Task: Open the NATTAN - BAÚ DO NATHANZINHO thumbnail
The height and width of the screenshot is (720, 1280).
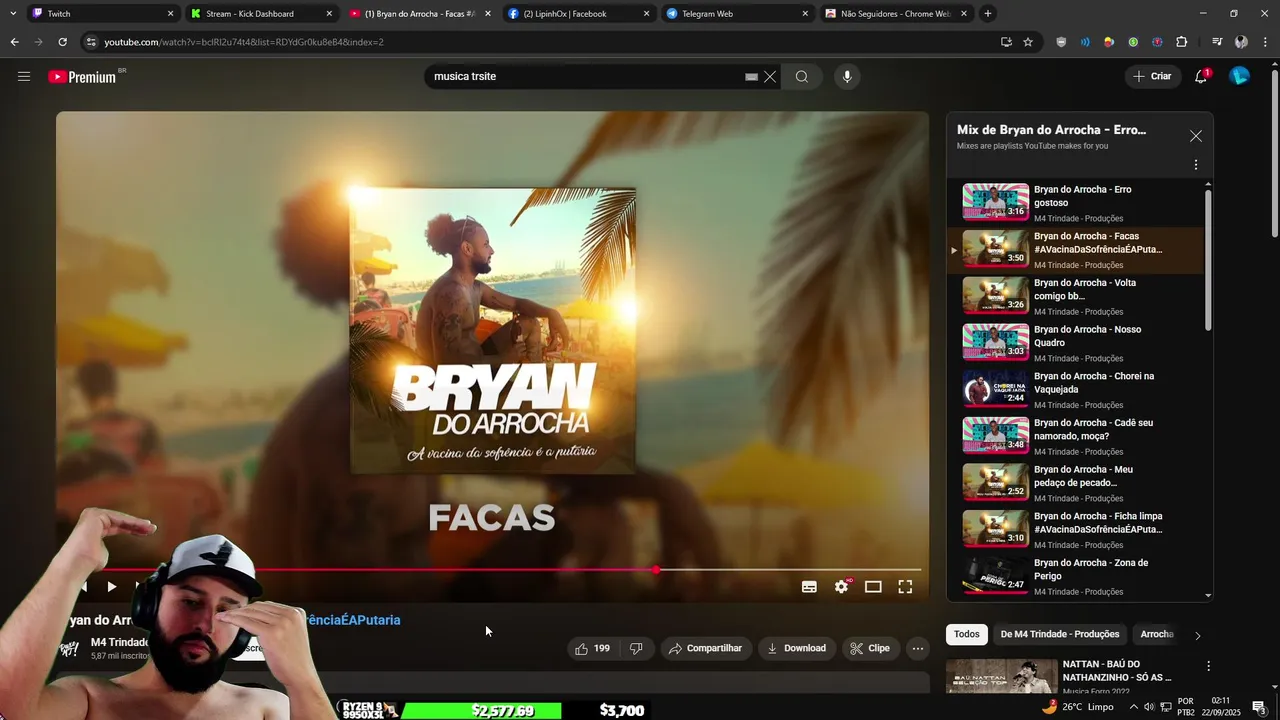Action: 1001,677
